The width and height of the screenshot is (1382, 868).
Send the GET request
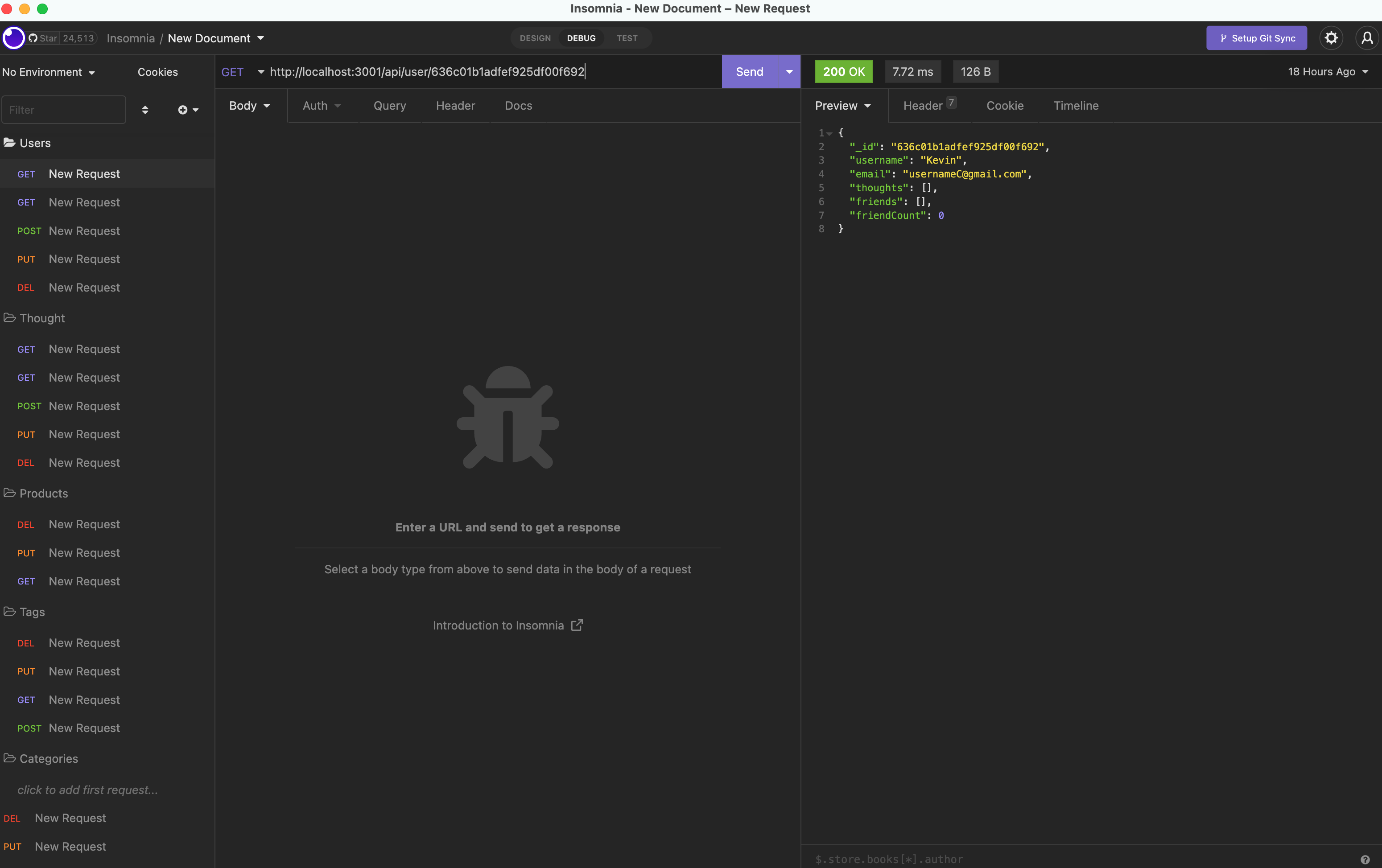[748, 72]
